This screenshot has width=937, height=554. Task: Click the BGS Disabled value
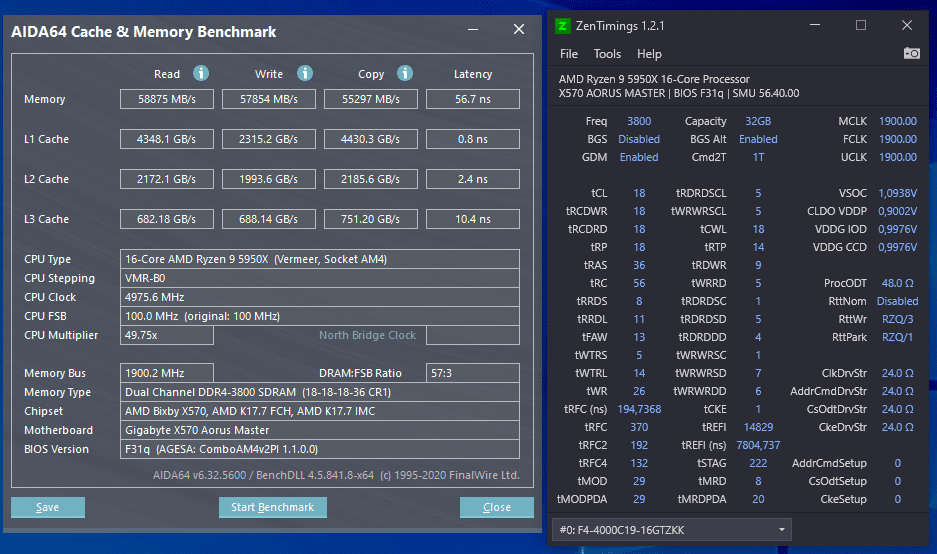[x=639, y=139]
